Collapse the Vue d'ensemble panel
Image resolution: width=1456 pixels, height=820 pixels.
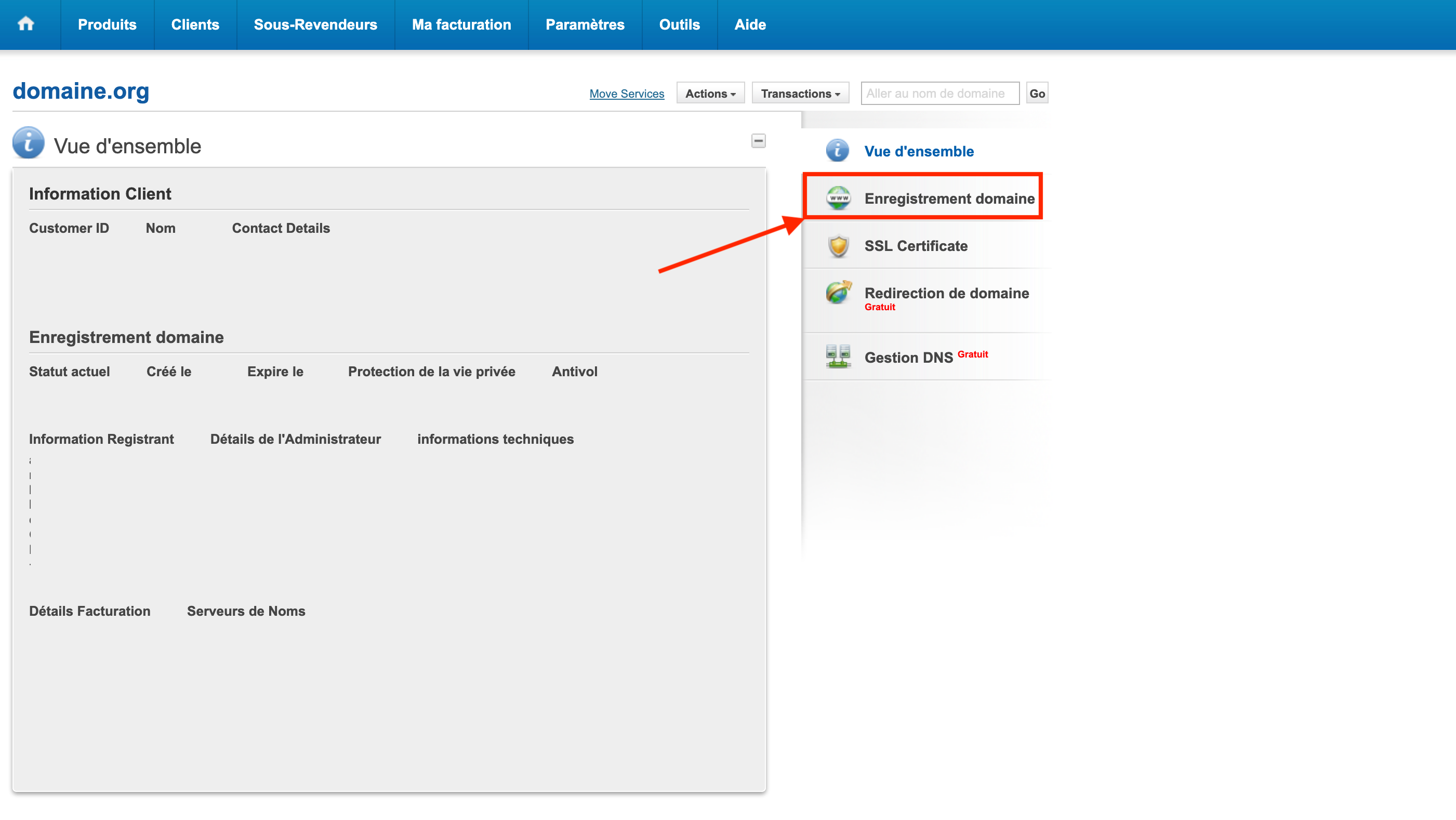click(x=758, y=141)
